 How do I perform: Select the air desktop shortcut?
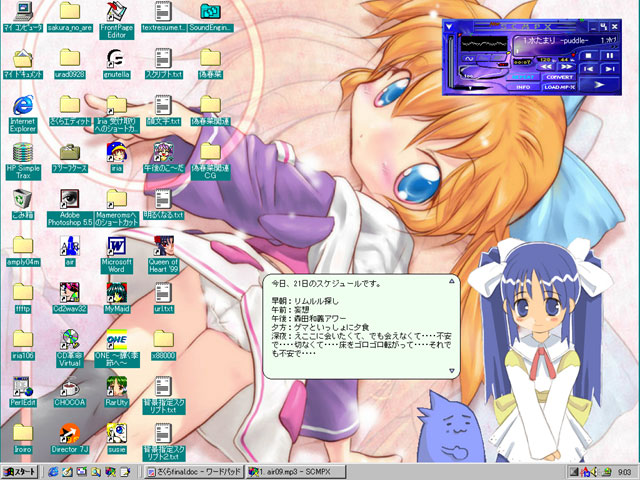(70, 251)
